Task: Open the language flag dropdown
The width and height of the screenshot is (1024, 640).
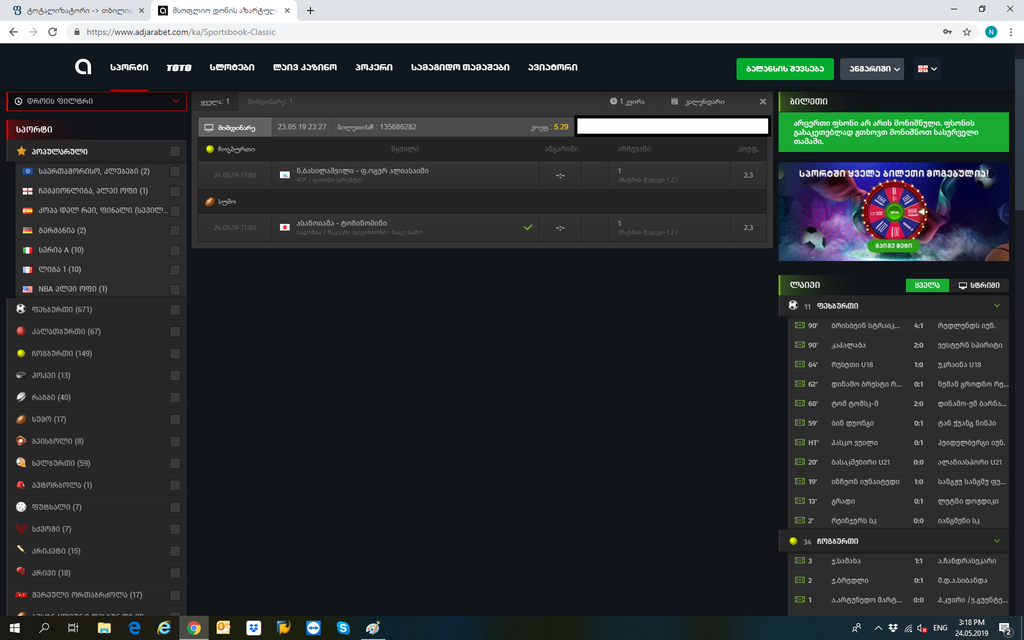Action: (927, 69)
